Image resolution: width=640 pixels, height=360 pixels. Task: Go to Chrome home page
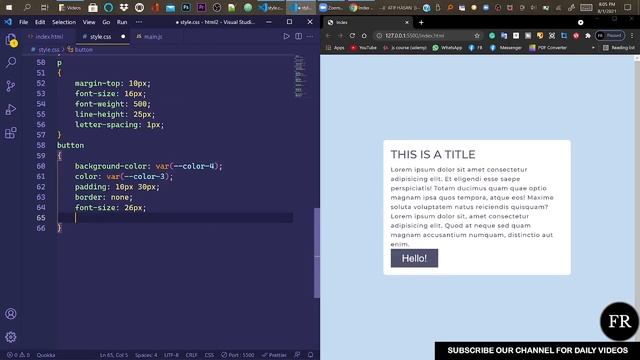click(x=364, y=36)
